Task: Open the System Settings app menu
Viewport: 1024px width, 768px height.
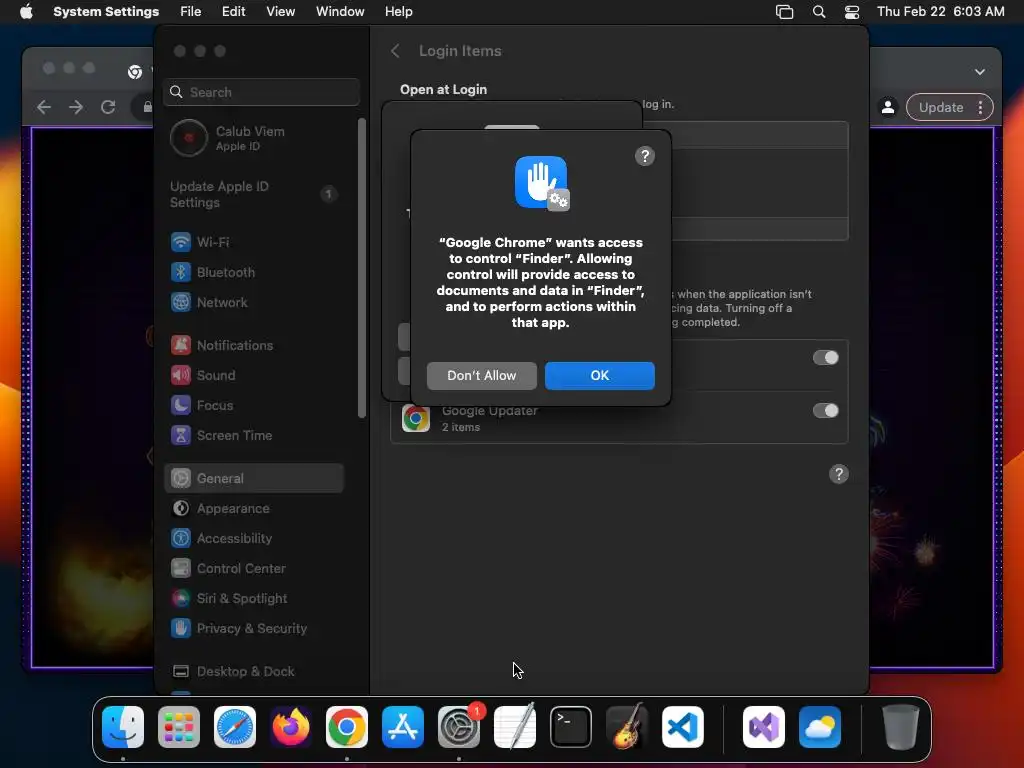Action: tap(106, 12)
